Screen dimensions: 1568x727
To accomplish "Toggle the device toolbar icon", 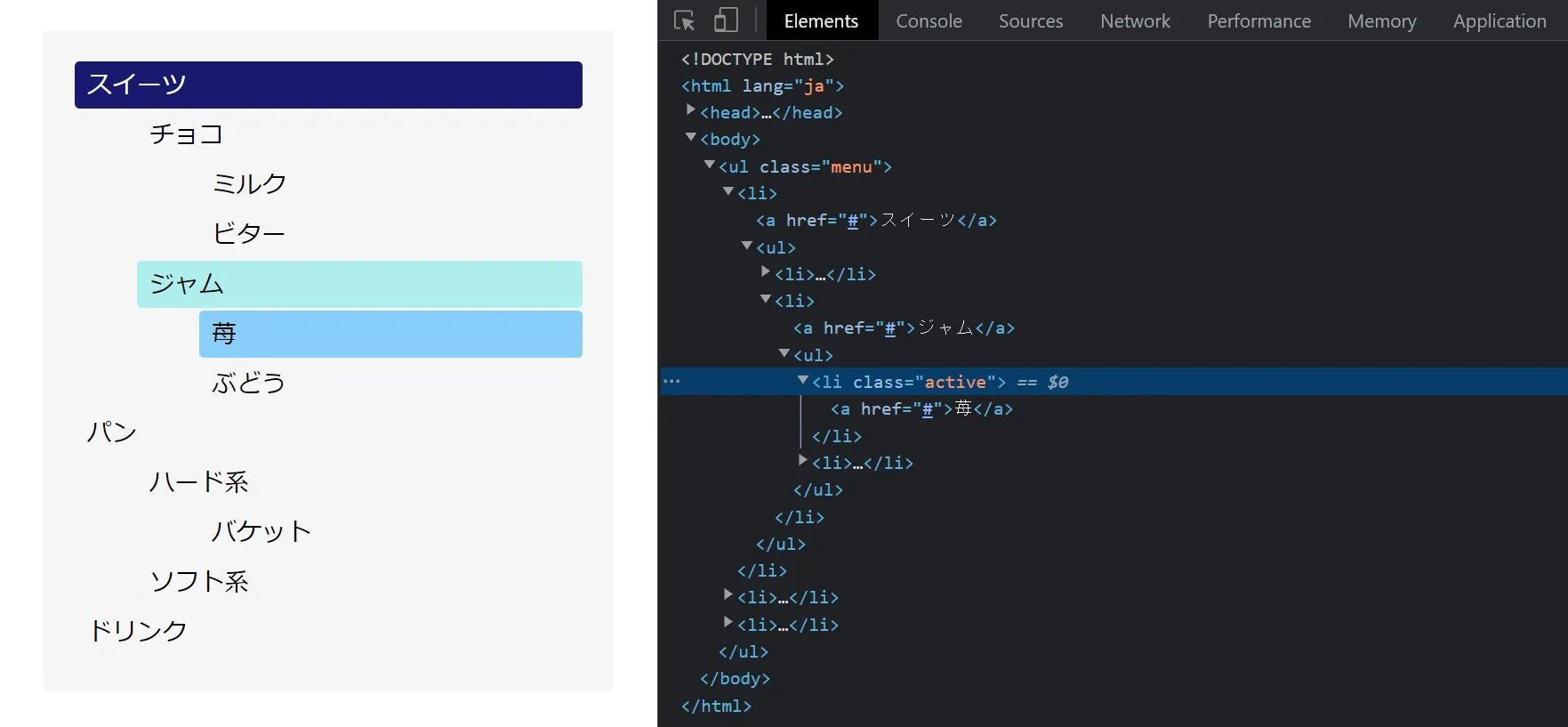I will click(x=726, y=20).
